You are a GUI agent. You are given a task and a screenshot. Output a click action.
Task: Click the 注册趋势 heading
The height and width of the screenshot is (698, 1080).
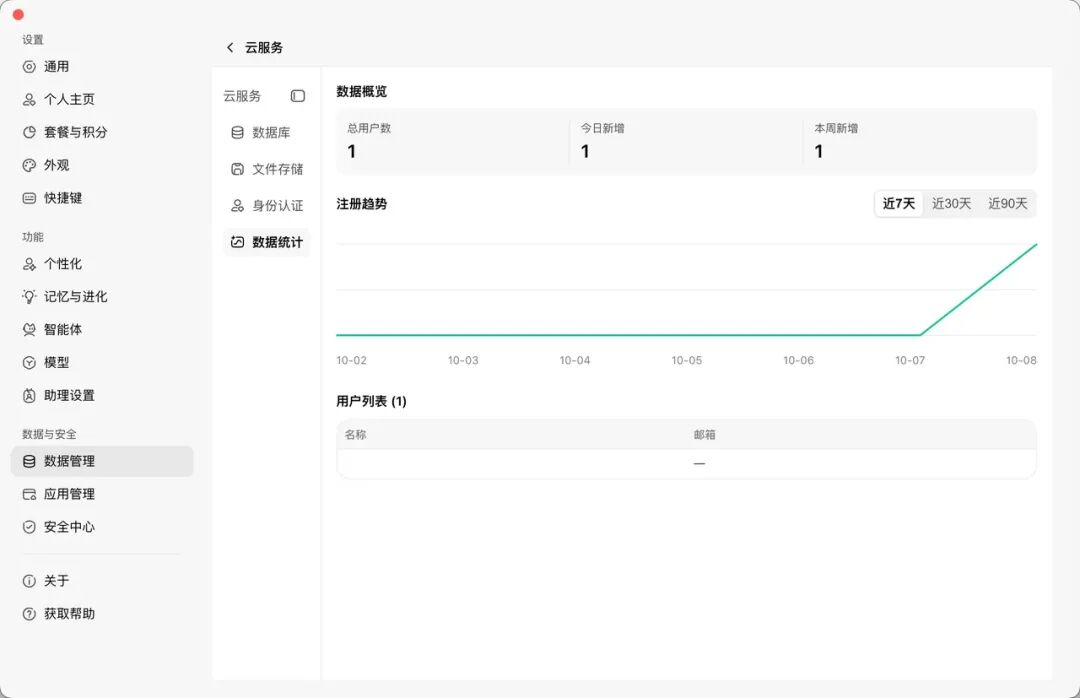click(x=362, y=204)
